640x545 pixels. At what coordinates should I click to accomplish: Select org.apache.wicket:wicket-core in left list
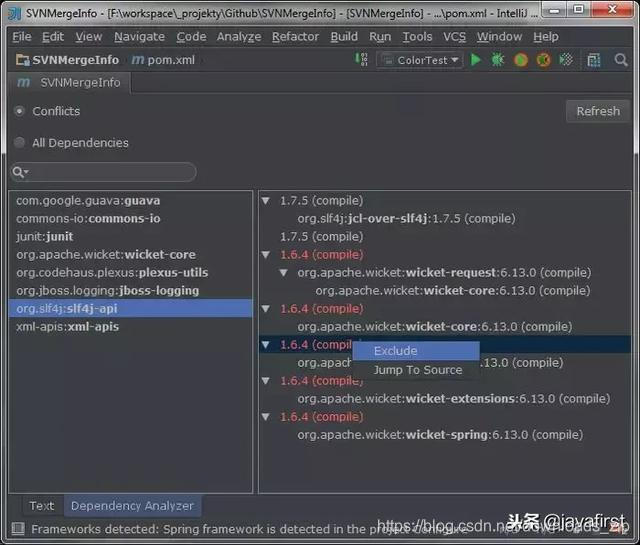pos(131,255)
